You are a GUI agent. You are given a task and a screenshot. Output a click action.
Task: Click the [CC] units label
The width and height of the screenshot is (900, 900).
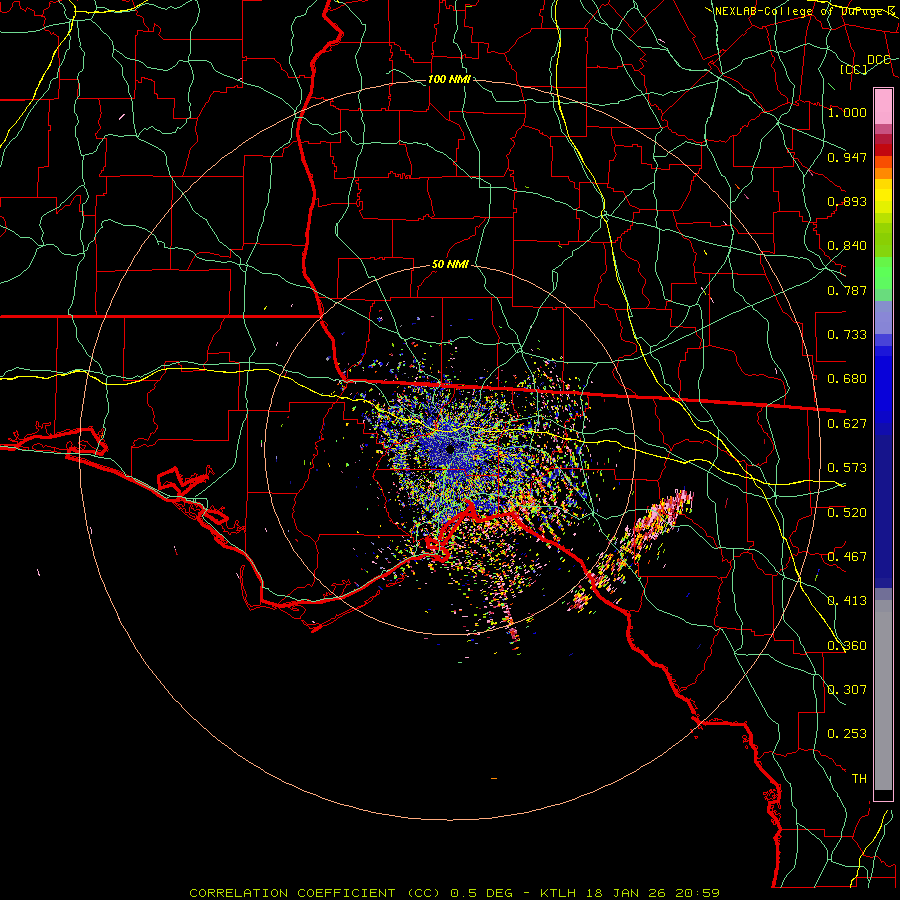pyautogui.click(x=854, y=69)
